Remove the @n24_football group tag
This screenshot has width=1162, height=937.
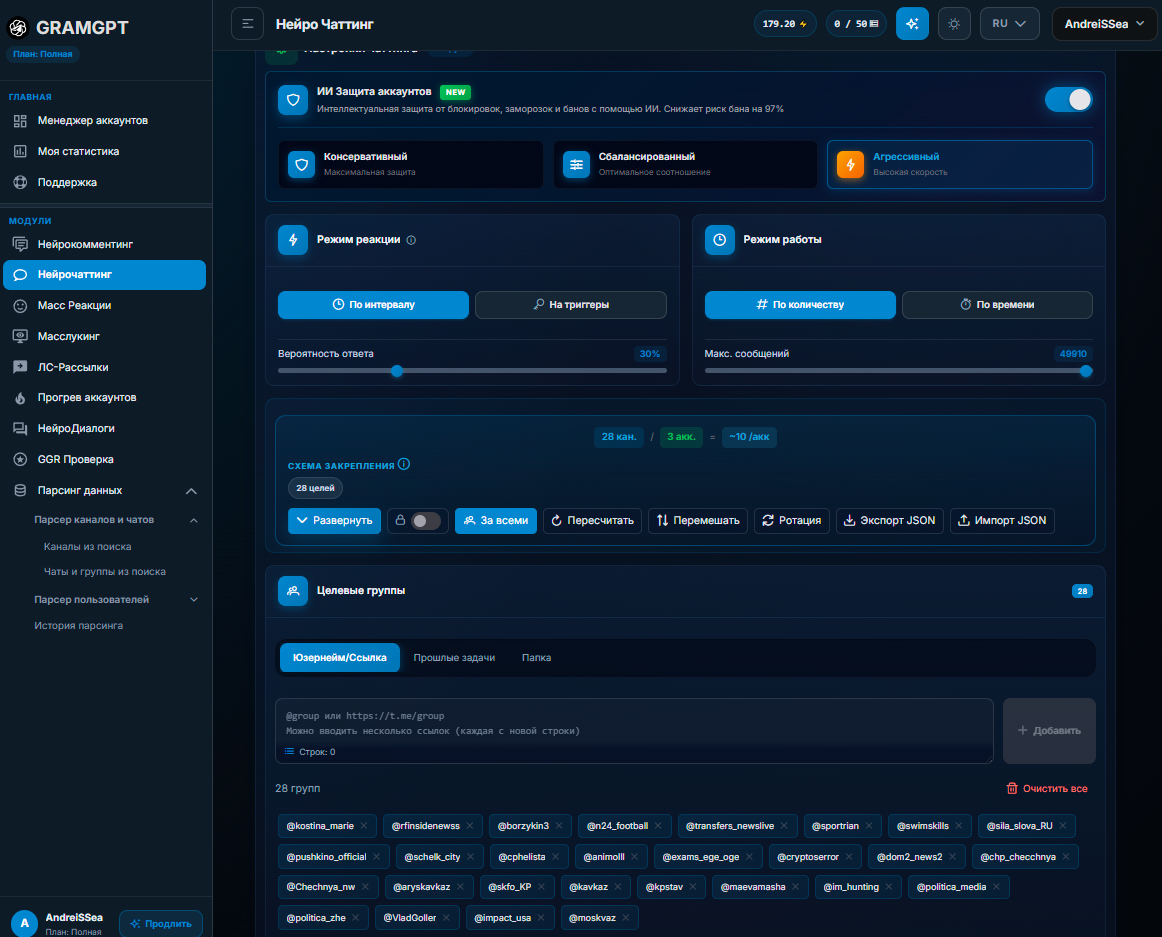click(658, 826)
